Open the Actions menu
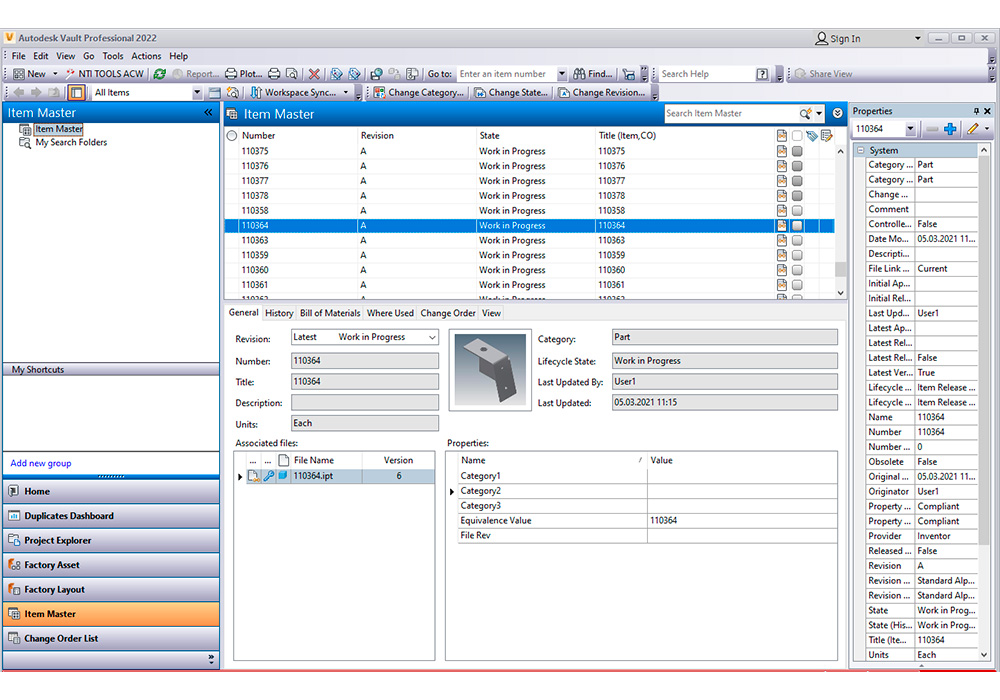The height and width of the screenshot is (700, 1000). [146, 56]
